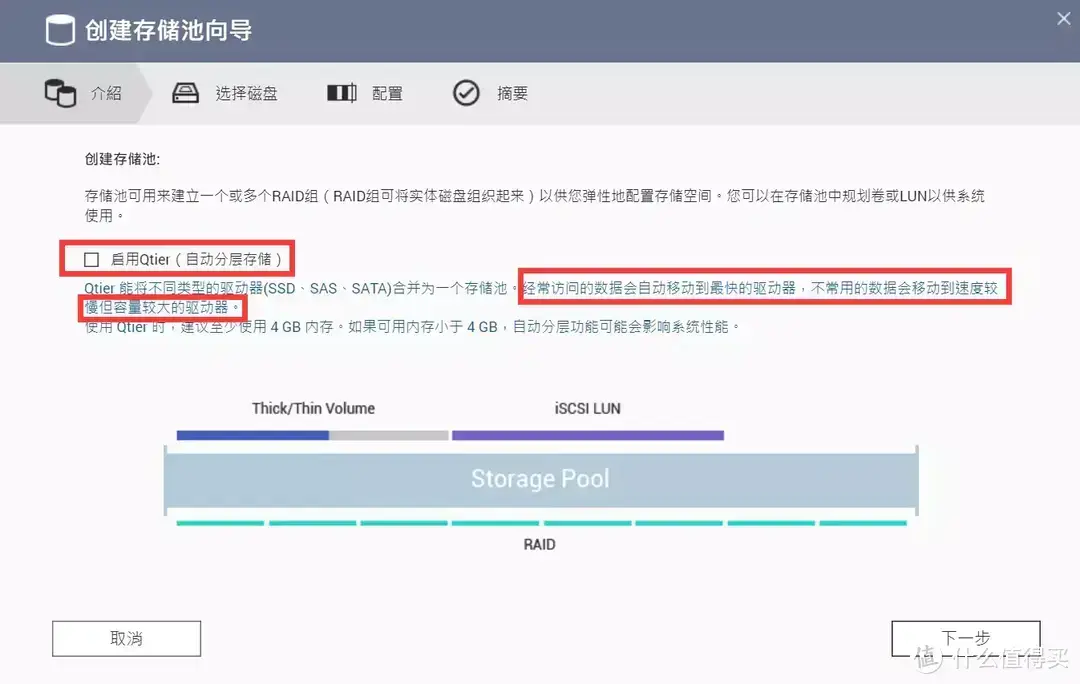Screen dimensions: 1080x684
Task: Click the Storage Pool block in the diagram
Action: point(540,478)
